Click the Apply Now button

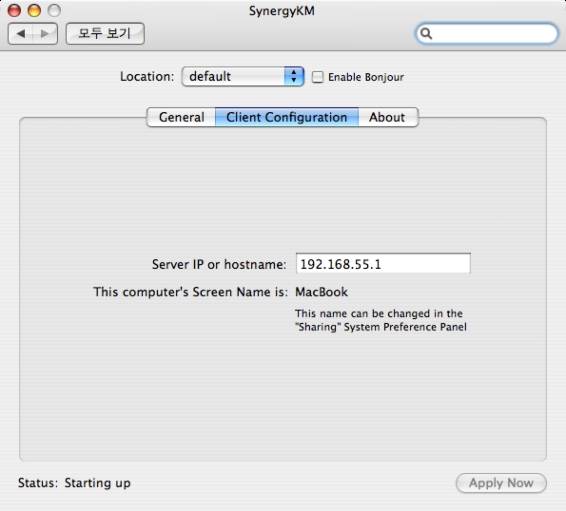[501, 483]
